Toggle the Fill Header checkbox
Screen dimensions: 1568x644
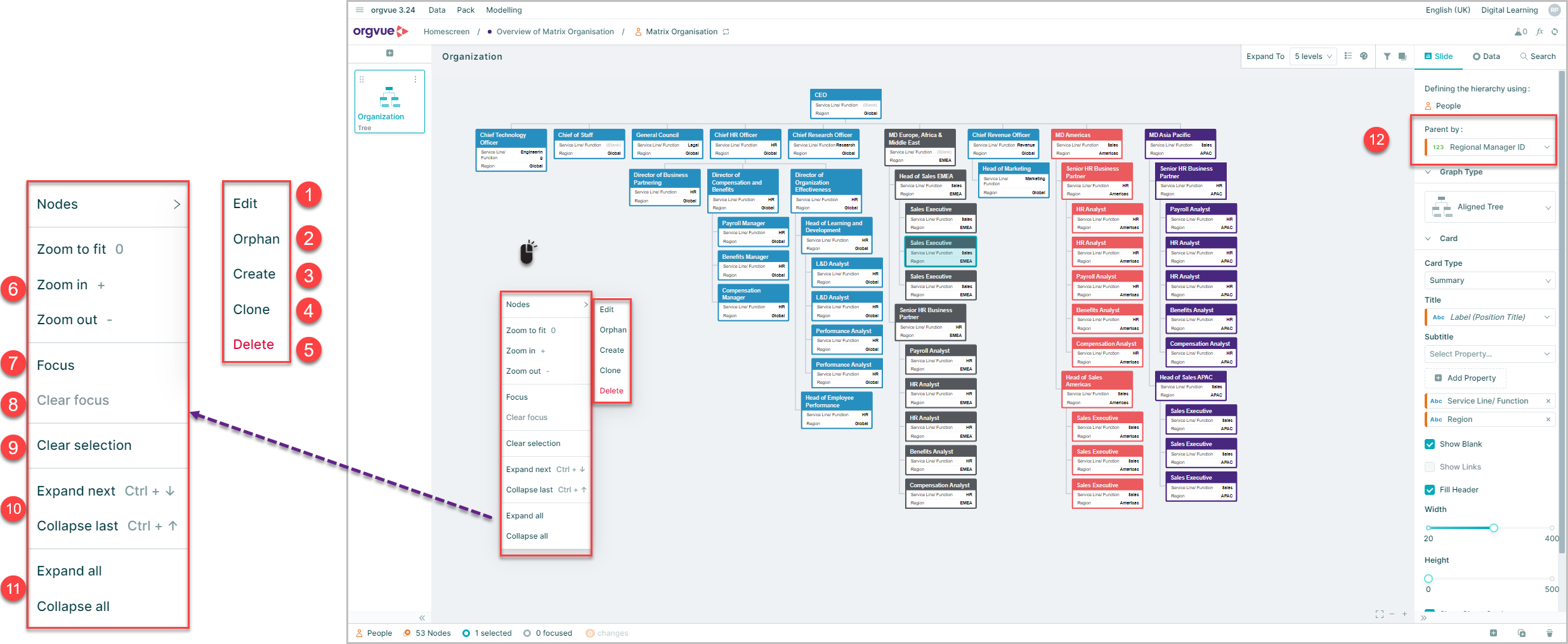[x=1430, y=490]
